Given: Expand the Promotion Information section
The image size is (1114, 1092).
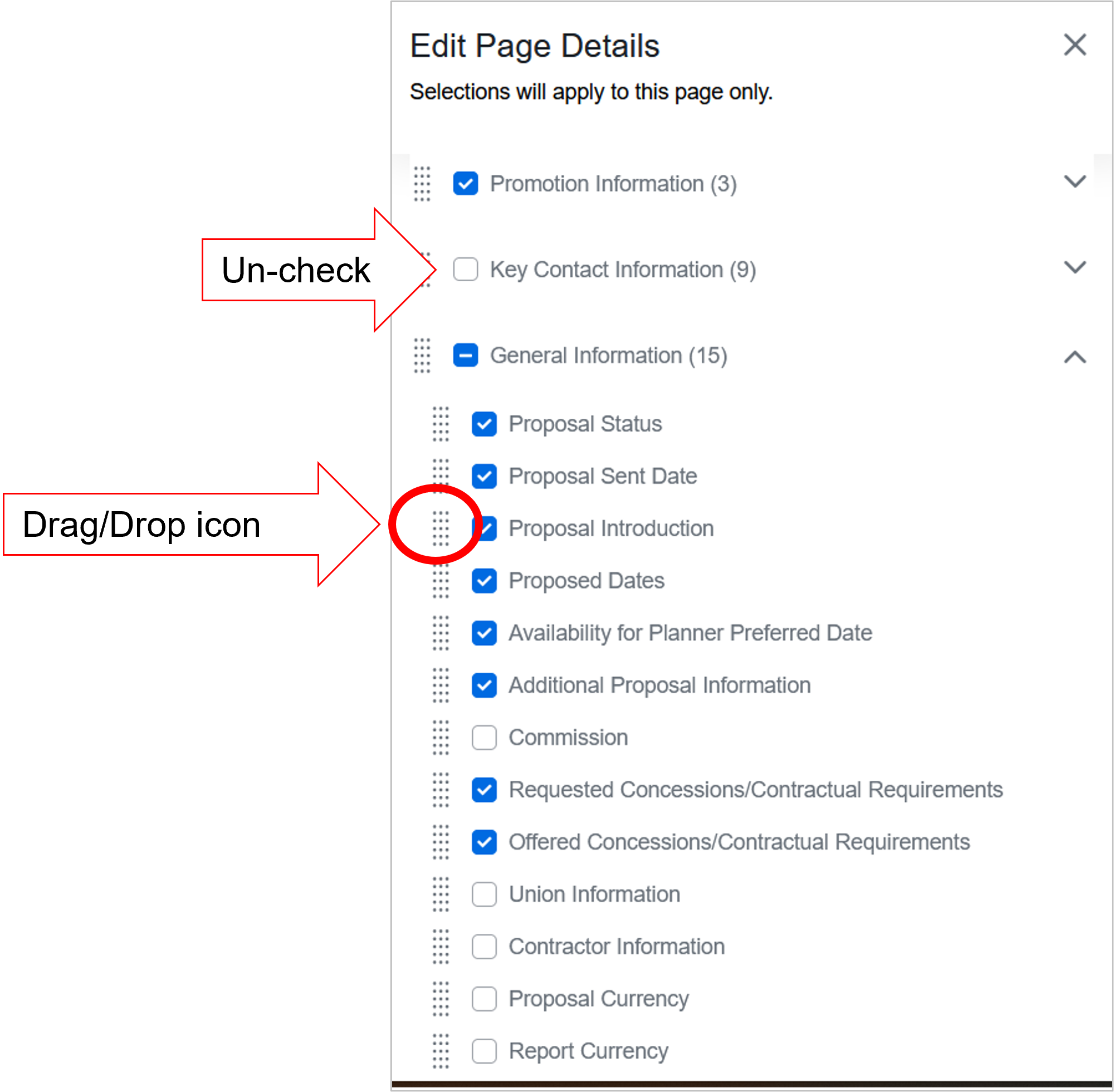Looking at the screenshot, I should pyautogui.click(x=1076, y=182).
